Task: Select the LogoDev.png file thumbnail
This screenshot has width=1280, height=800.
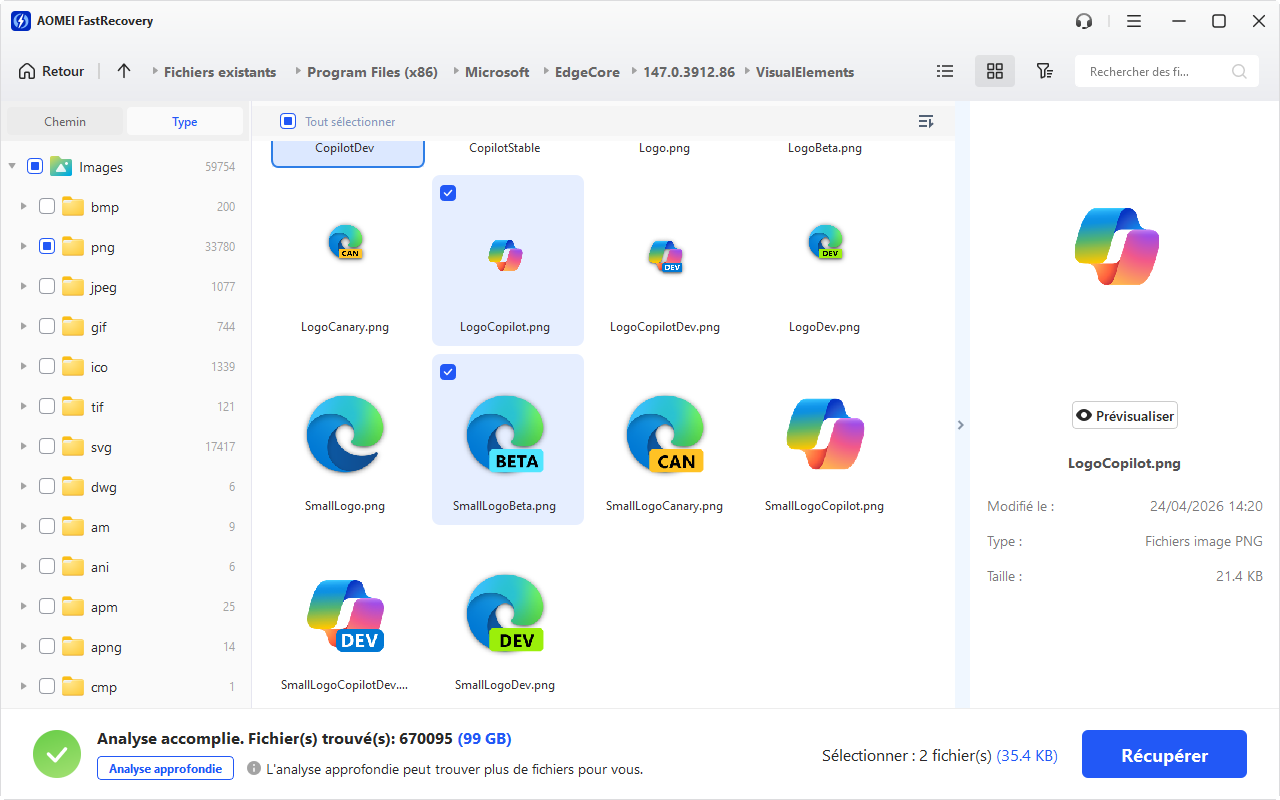Action: click(825, 243)
